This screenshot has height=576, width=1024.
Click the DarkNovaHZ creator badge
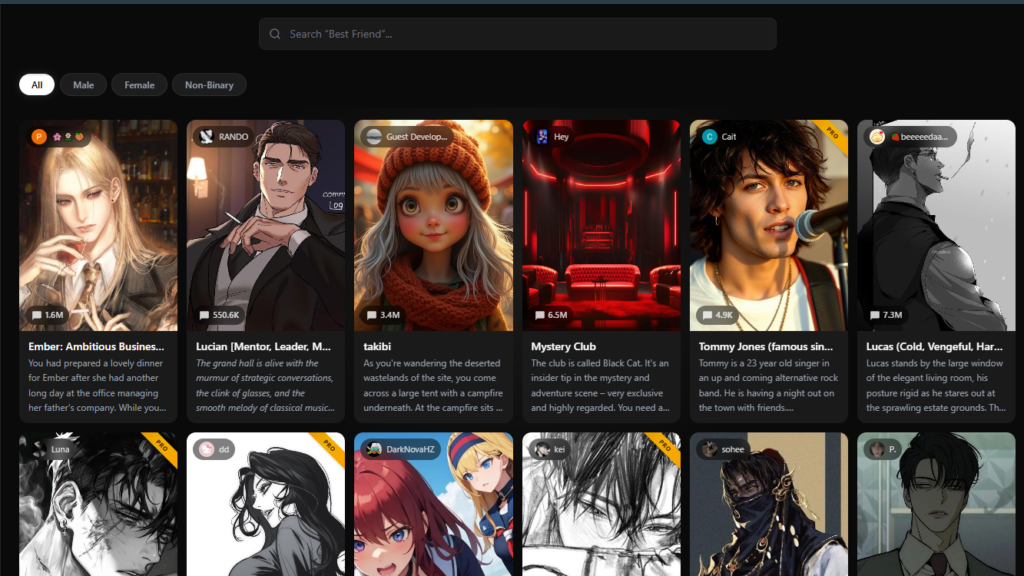tap(401, 449)
